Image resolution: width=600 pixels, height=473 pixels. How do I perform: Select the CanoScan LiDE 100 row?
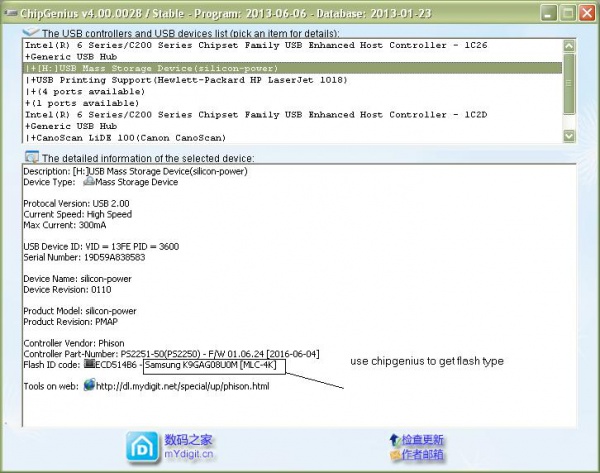[292, 138]
